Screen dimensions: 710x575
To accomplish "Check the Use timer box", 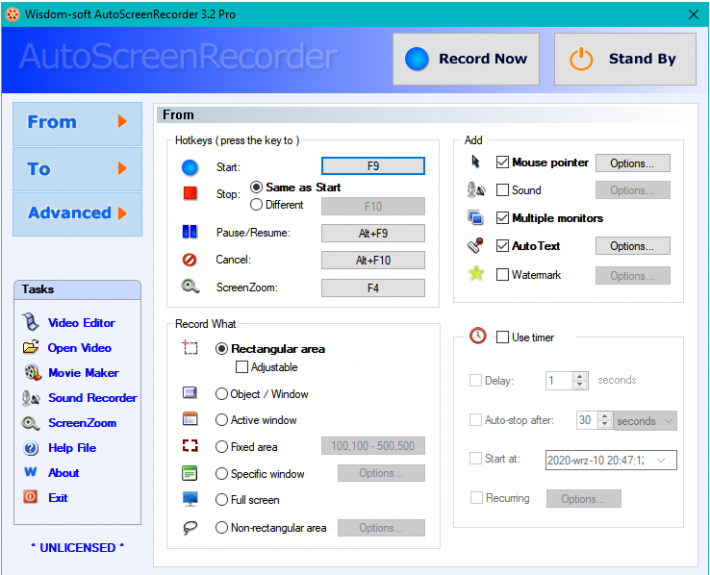I will click(x=502, y=337).
